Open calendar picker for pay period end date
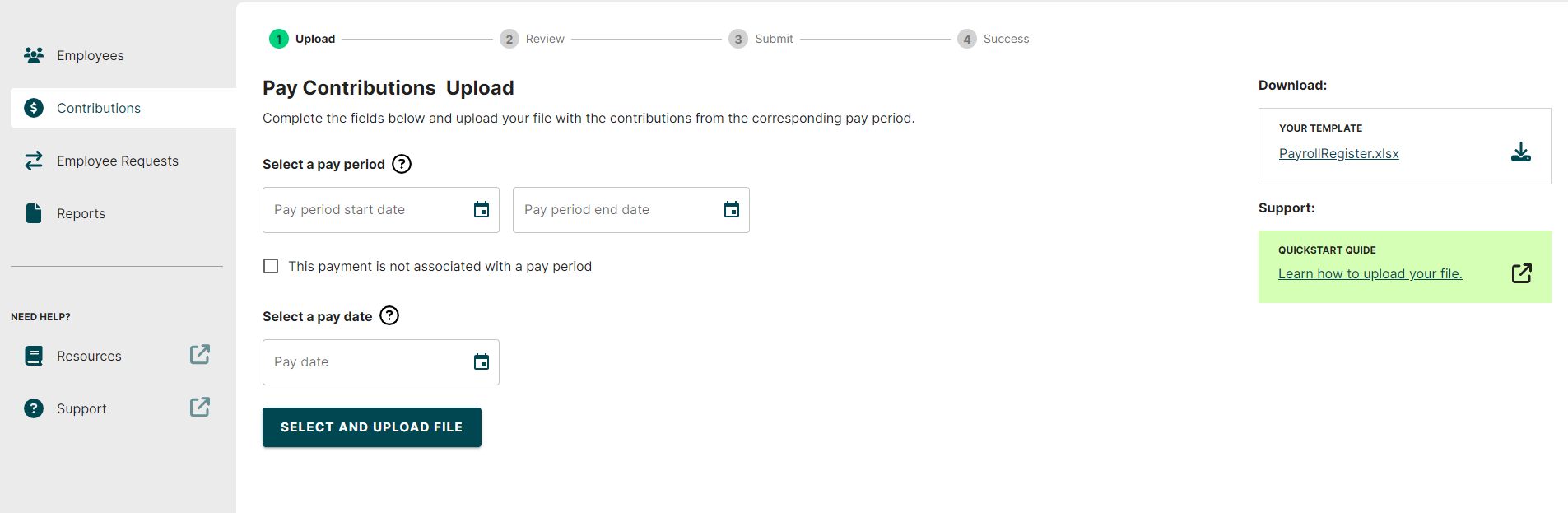1568x513 pixels. [x=732, y=210]
